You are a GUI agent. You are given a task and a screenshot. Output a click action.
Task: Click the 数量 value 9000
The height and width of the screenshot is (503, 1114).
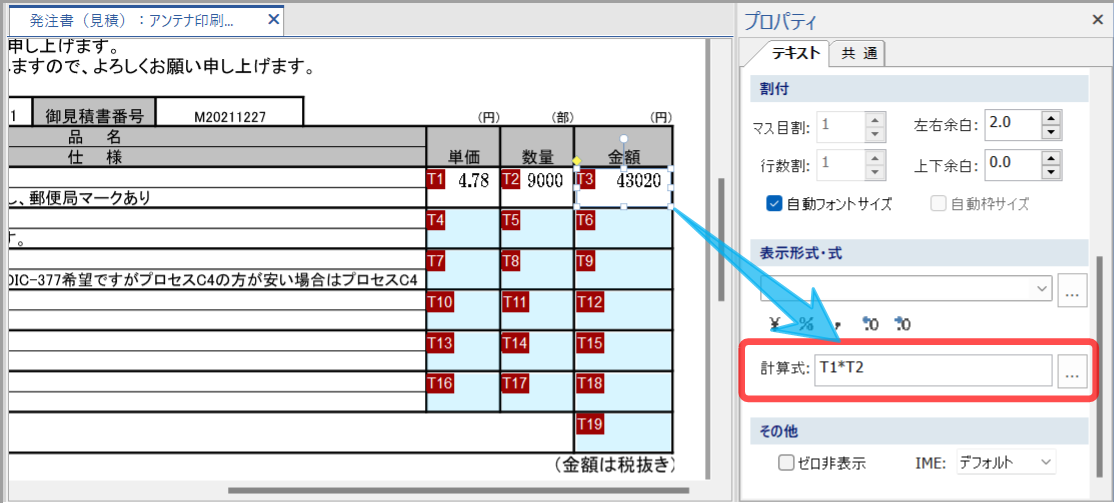pos(546,180)
